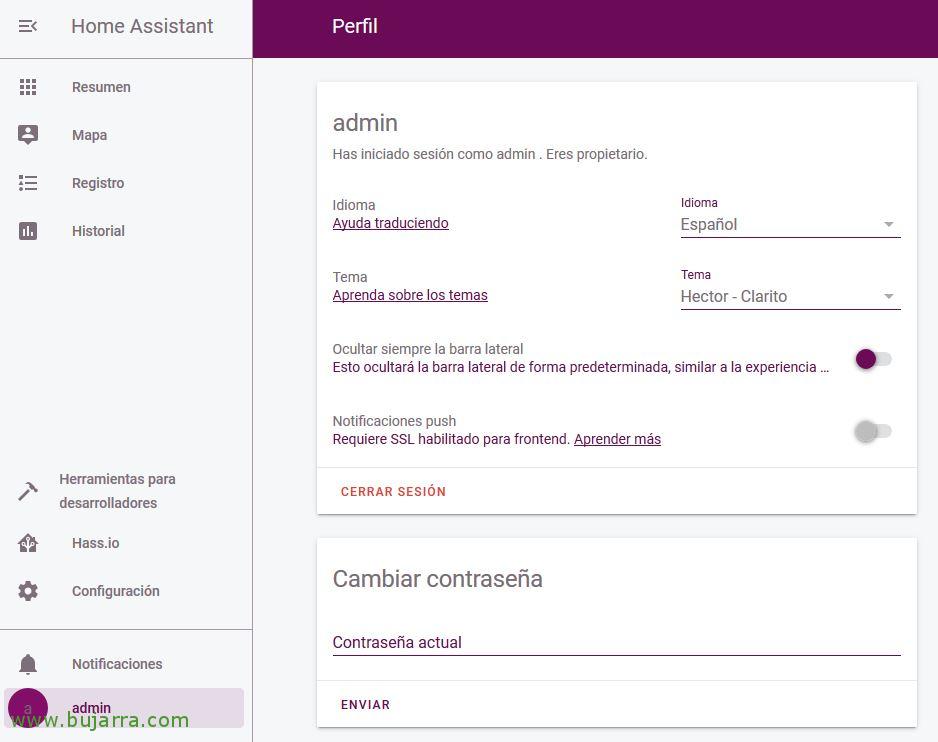
Task: Toggle the Notificaciones push switch
Action: tap(872, 431)
